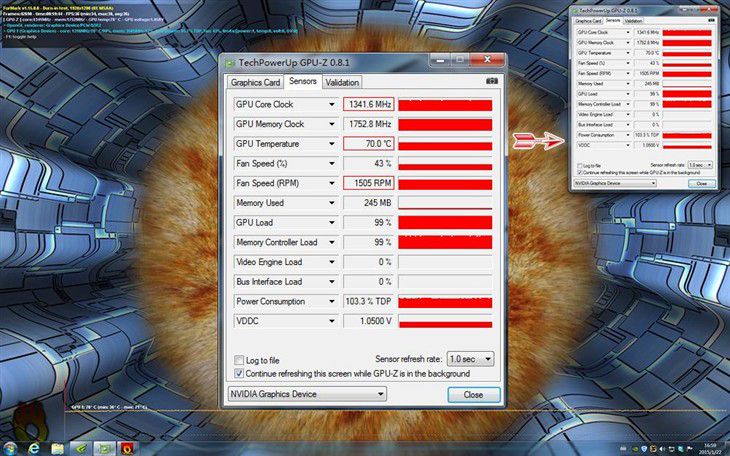
Task: Click the GPU Core Clock red graph
Action: [x=445, y=104]
